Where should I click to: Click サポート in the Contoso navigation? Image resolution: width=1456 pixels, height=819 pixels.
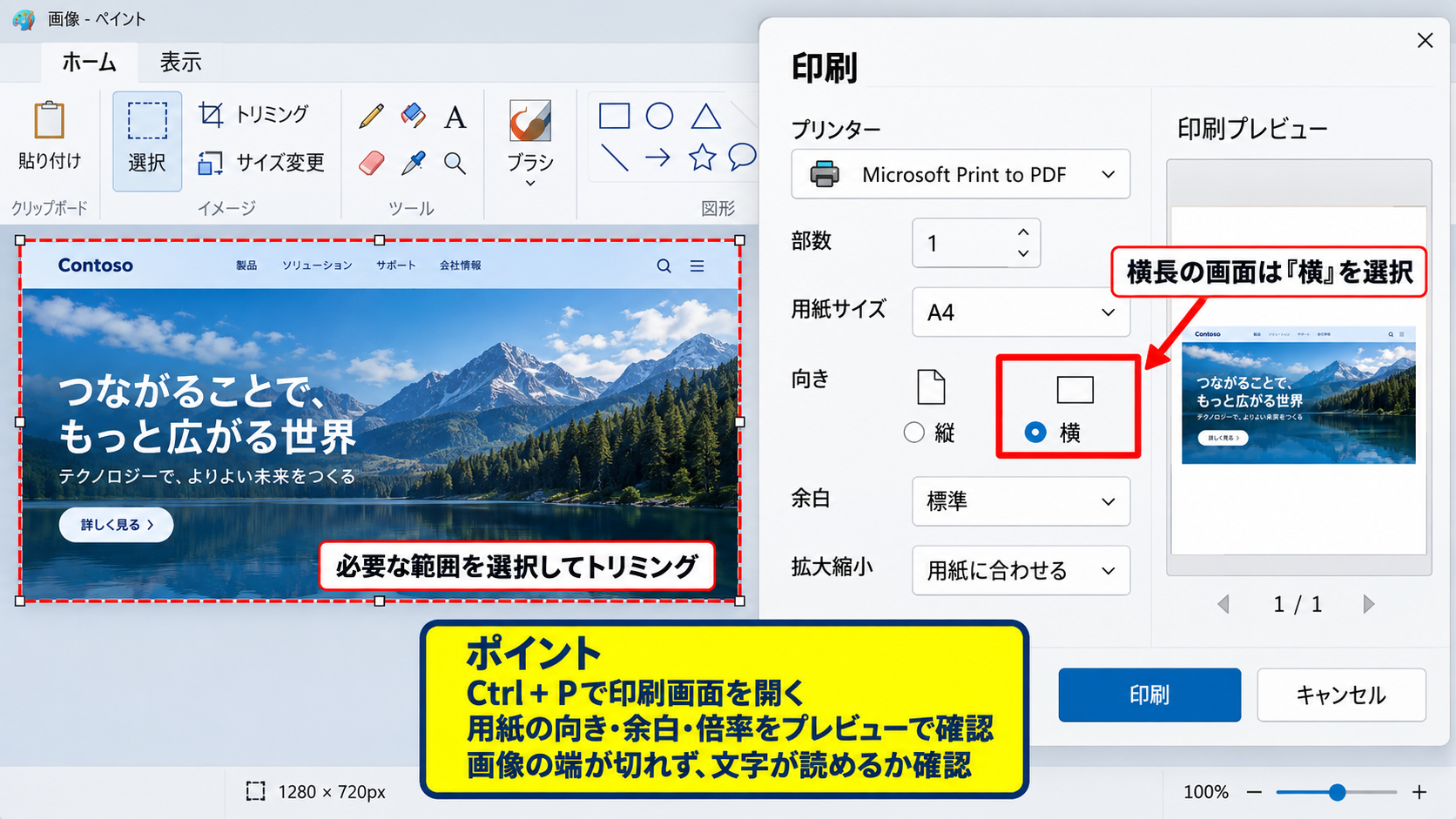396,265
